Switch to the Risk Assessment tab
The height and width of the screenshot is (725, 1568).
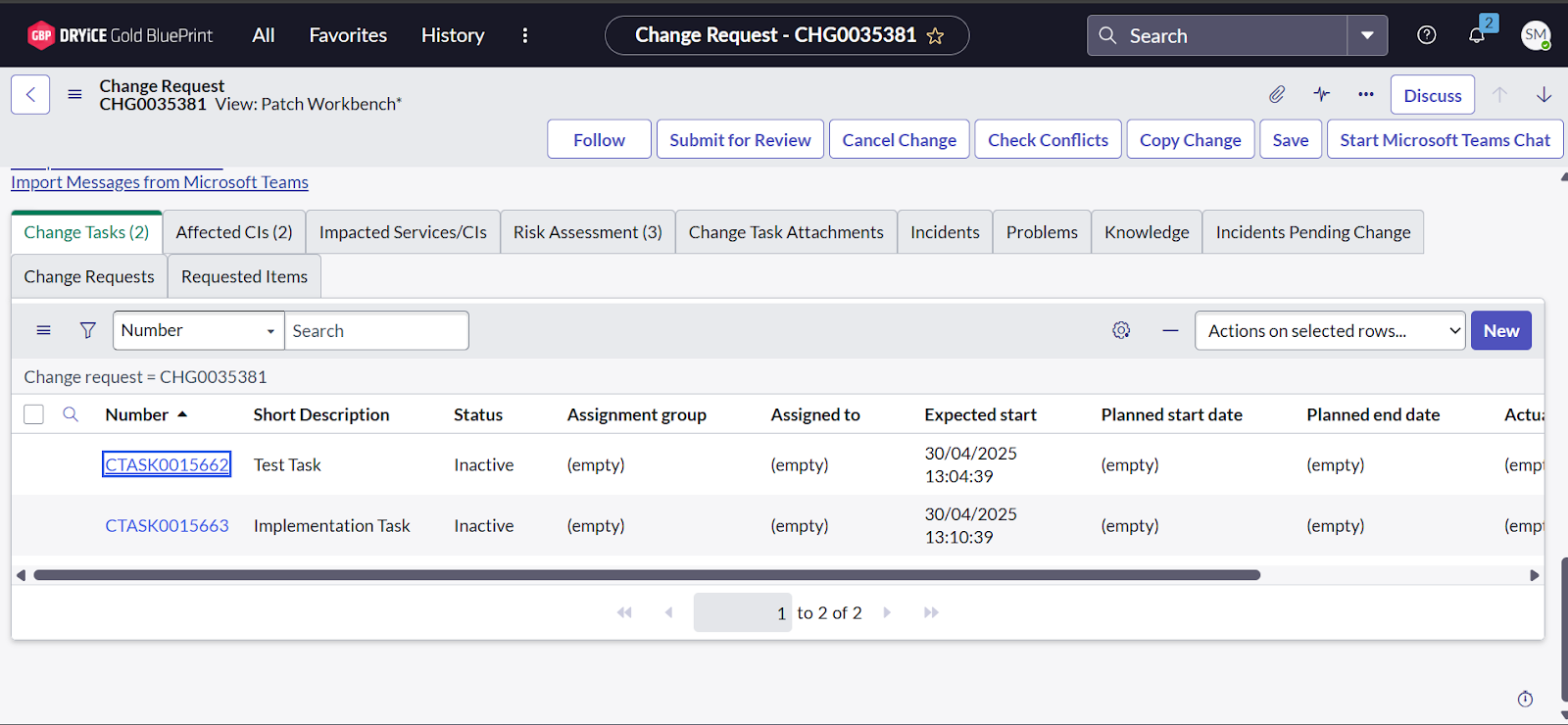tap(587, 232)
